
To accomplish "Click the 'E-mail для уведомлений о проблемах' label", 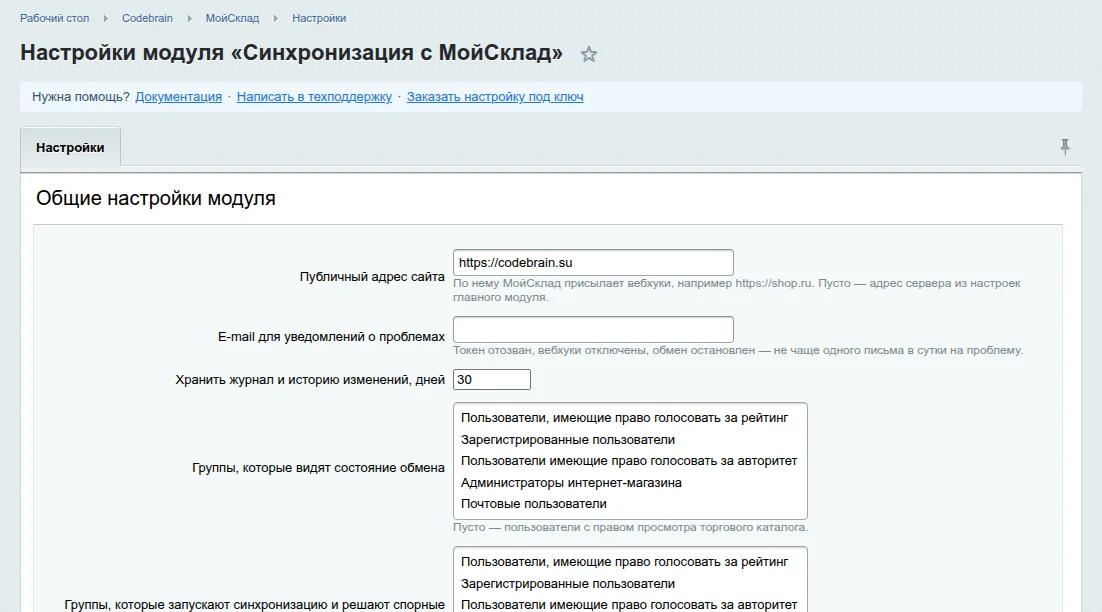I will 331,337.
